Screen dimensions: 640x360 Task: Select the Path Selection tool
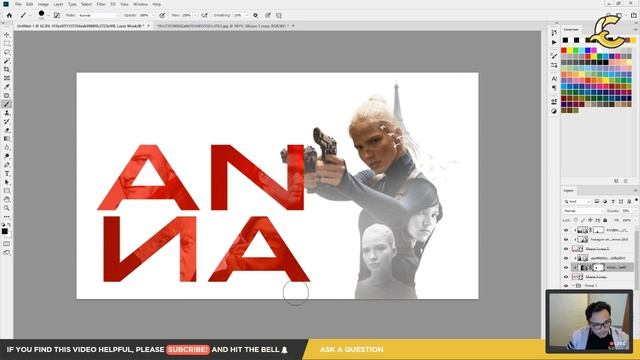coord(7,182)
